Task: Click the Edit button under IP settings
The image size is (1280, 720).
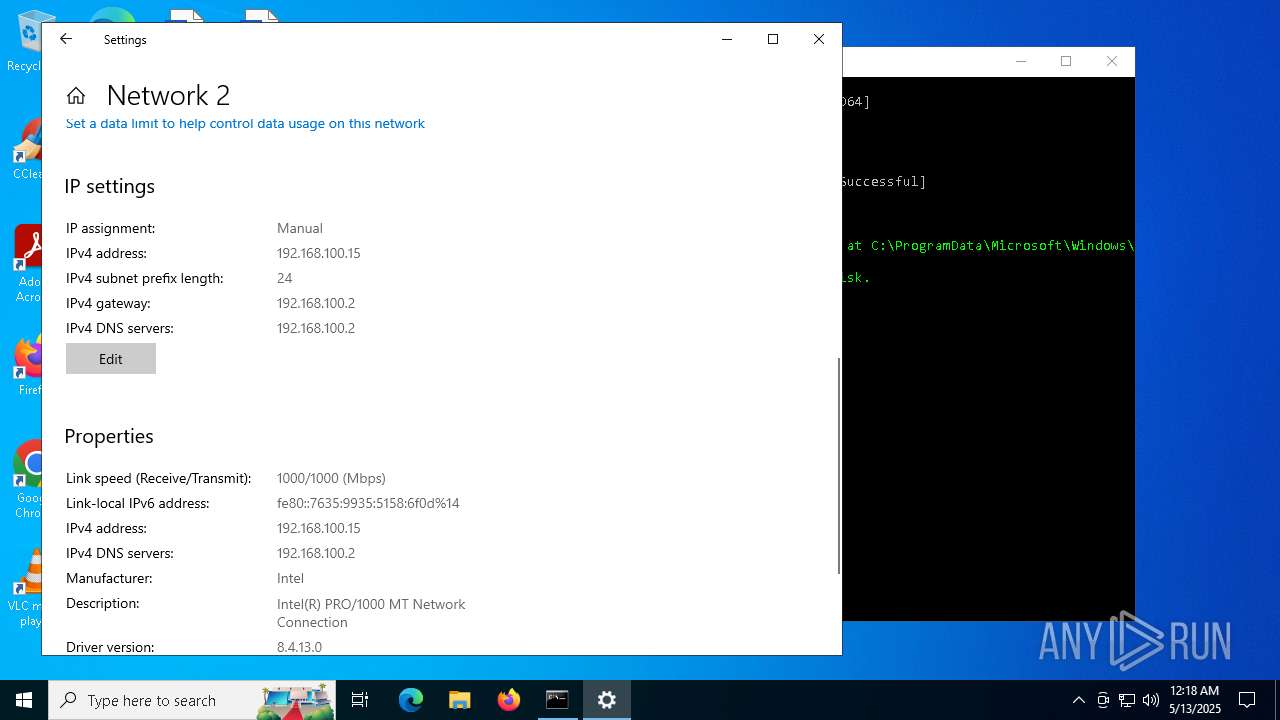Action: pyautogui.click(x=111, y=359)
